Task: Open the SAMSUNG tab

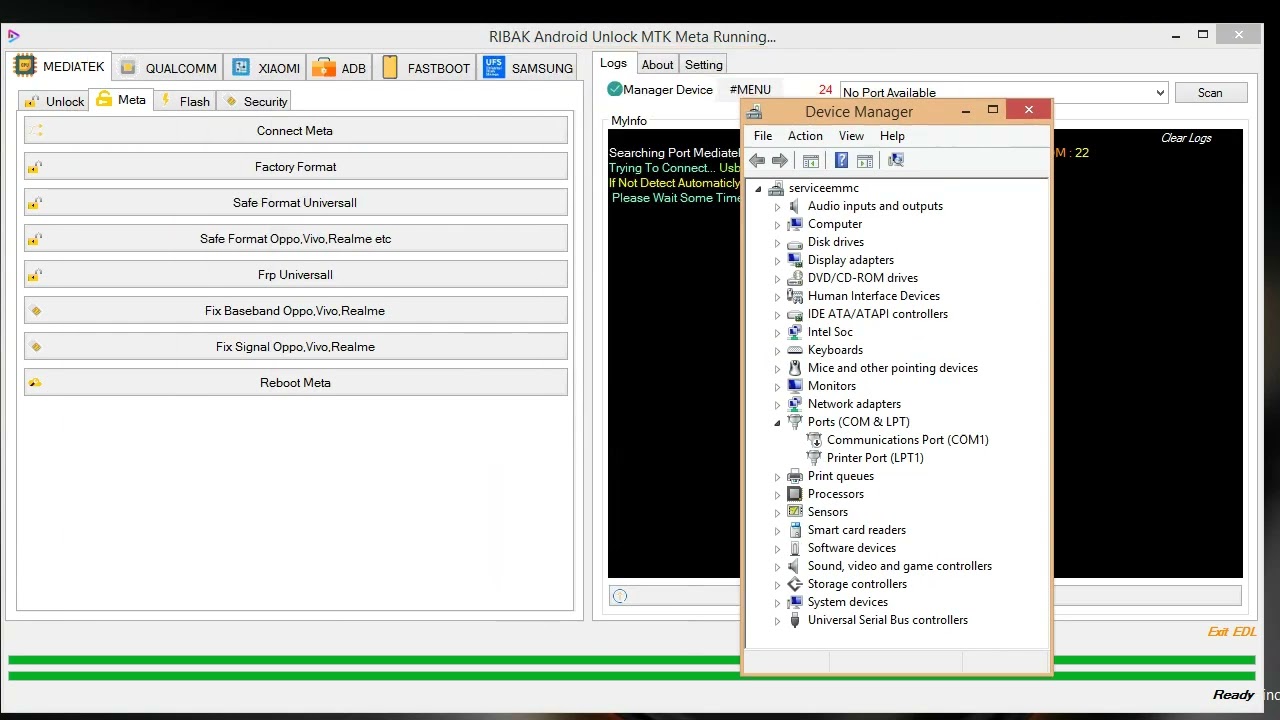Action: [x=528, y=68]
